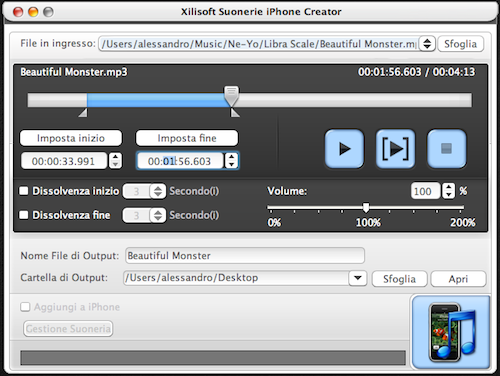Image resolution: width=500 pixels, height=376 pixels.
Task: Click the Dissolvenza fine seconds stepper
Action: pos(158,215)
